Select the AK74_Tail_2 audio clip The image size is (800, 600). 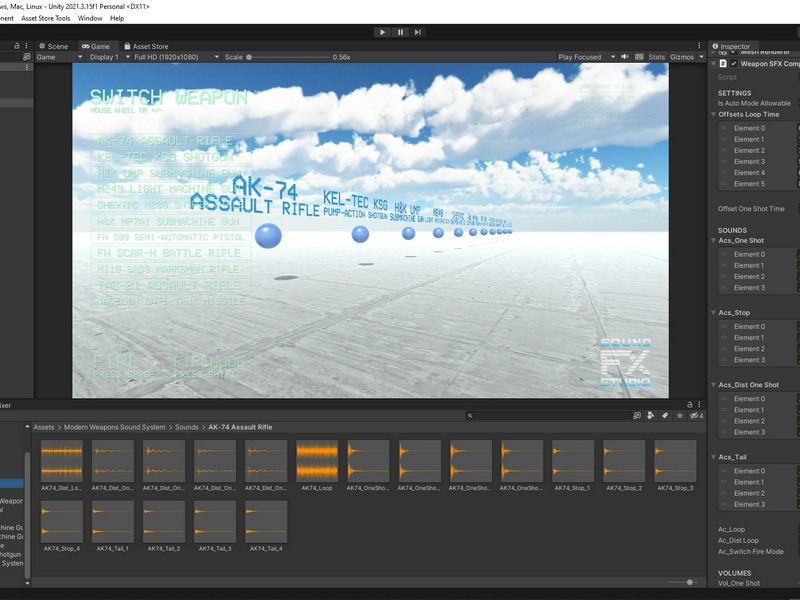pos(164,526)
